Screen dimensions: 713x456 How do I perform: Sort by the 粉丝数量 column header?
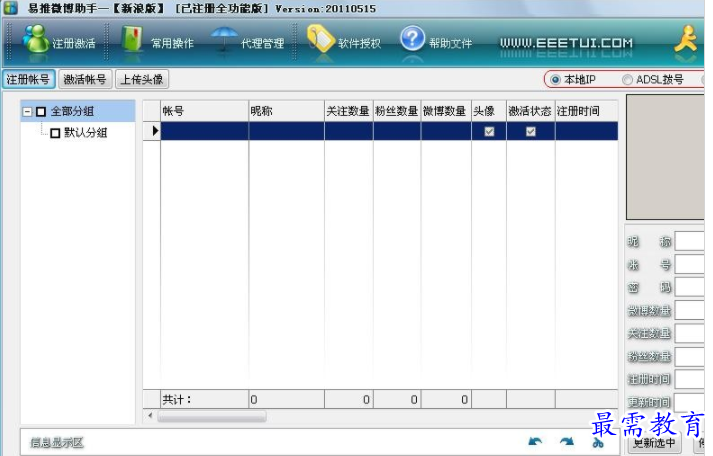pos(397,111)
